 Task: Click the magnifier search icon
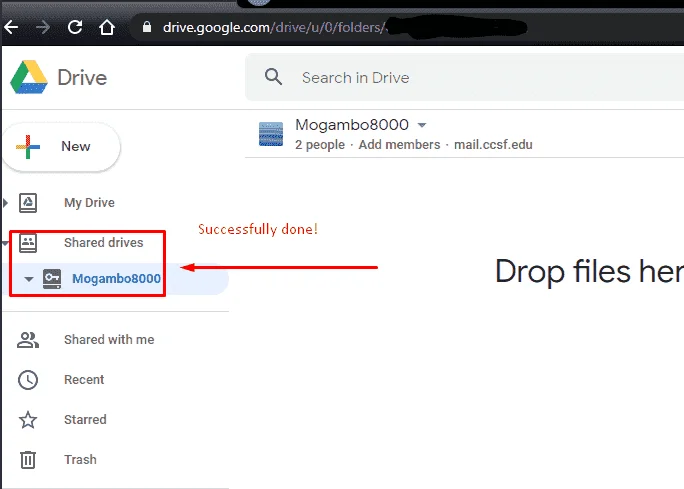[274, 77]
